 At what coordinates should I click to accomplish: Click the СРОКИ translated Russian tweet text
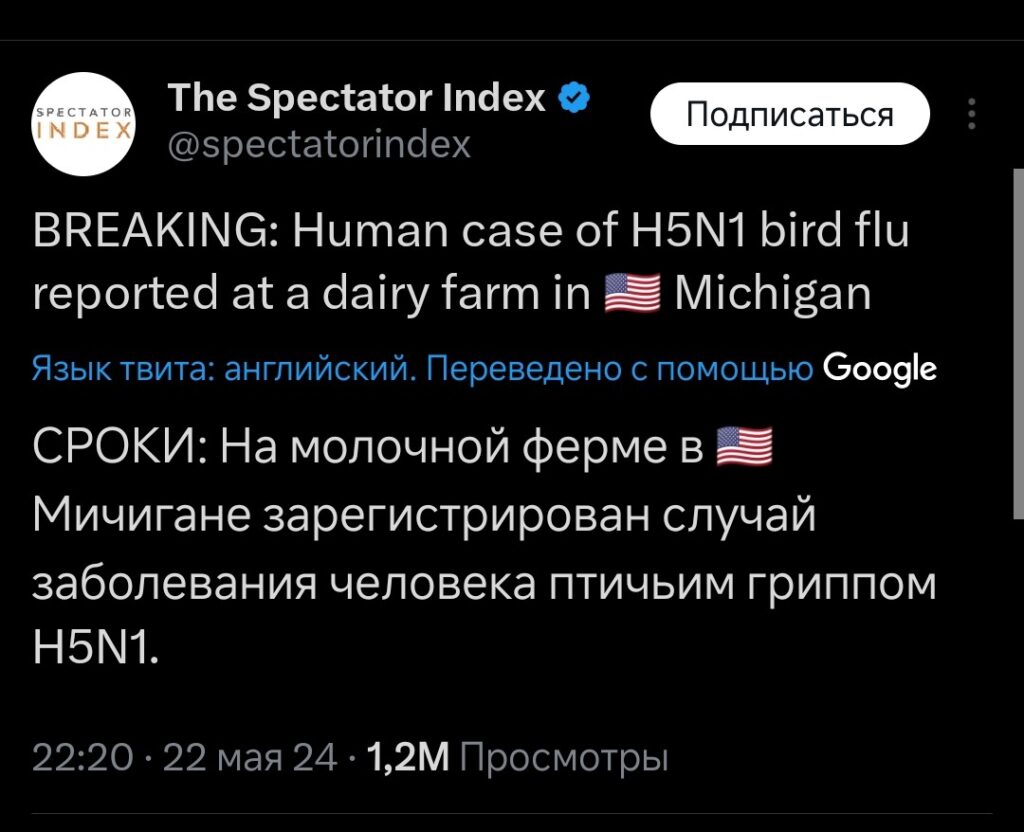483,547
